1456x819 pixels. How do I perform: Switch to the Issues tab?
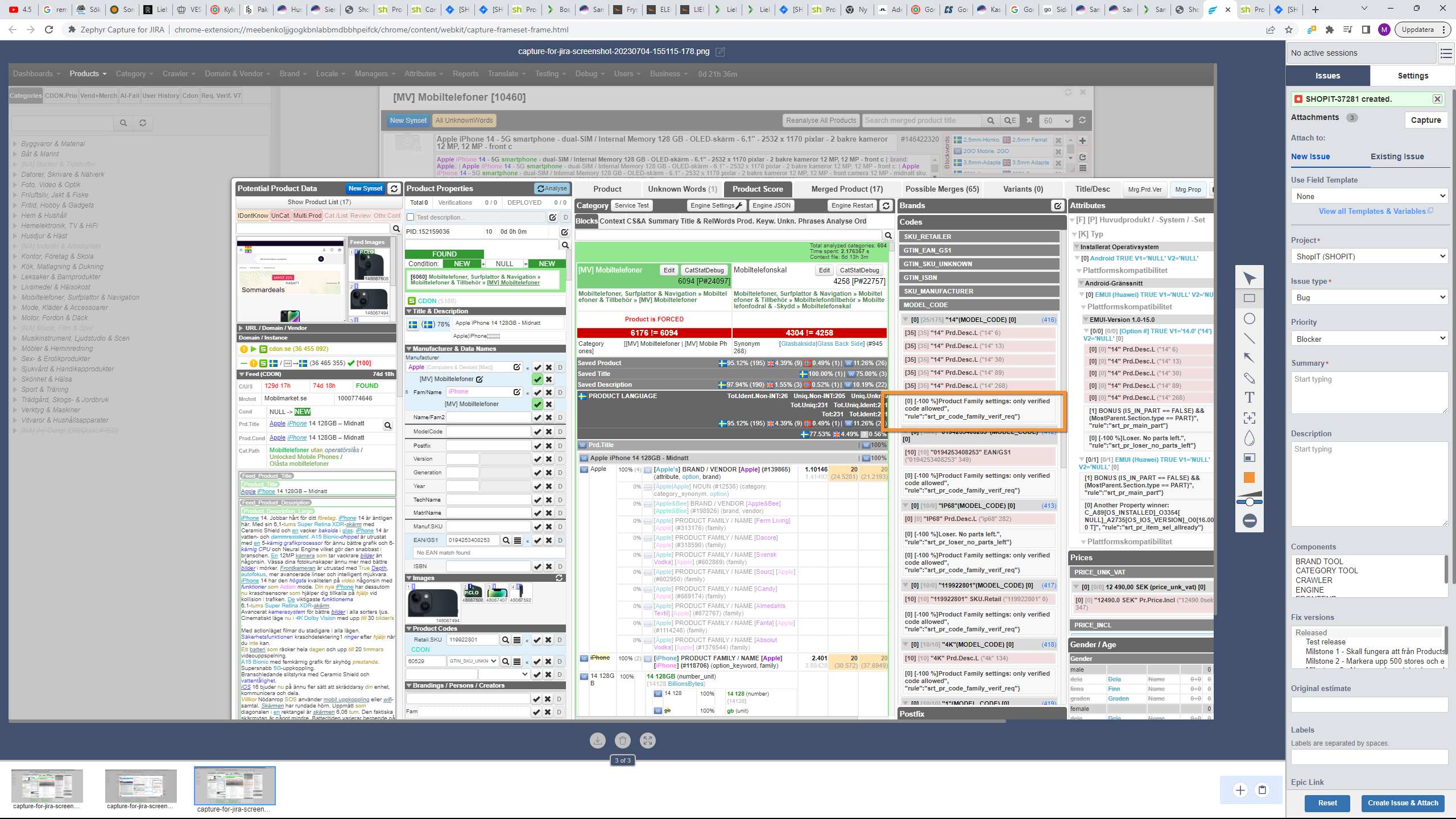(1327, 76)
